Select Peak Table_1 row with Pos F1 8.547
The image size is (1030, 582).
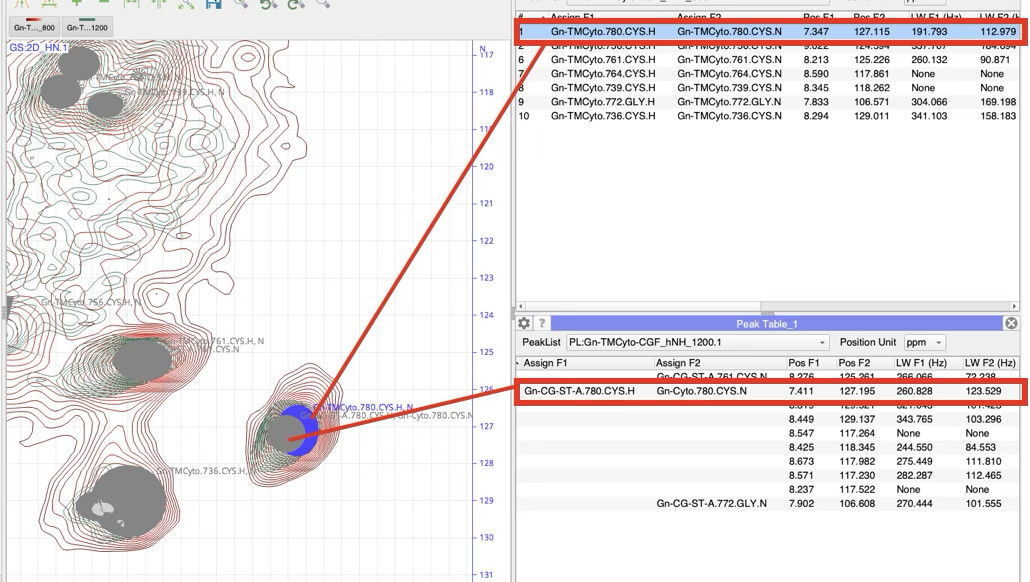769,433
